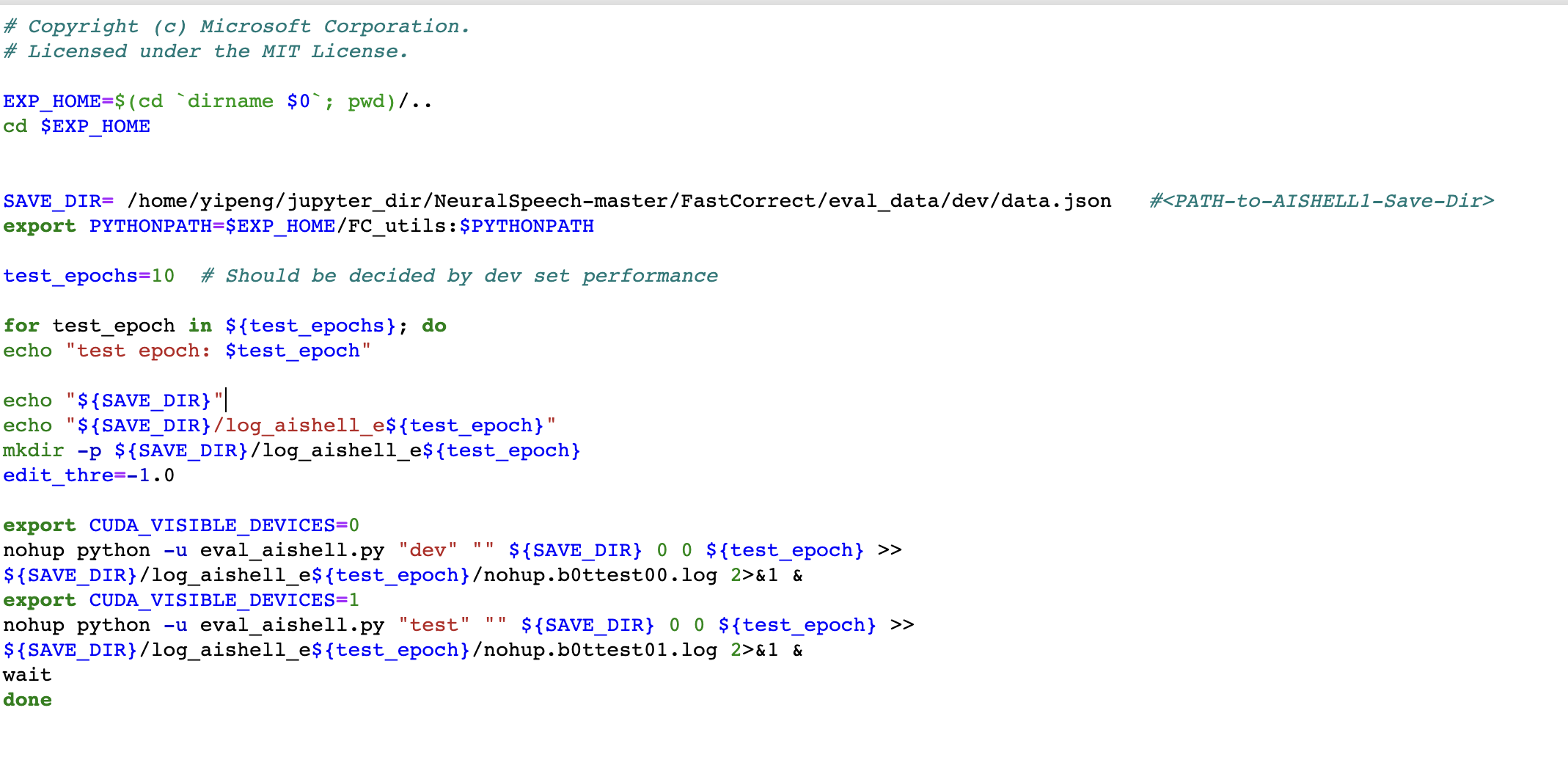Click the for test_epoch in loop line

point(224,326)
